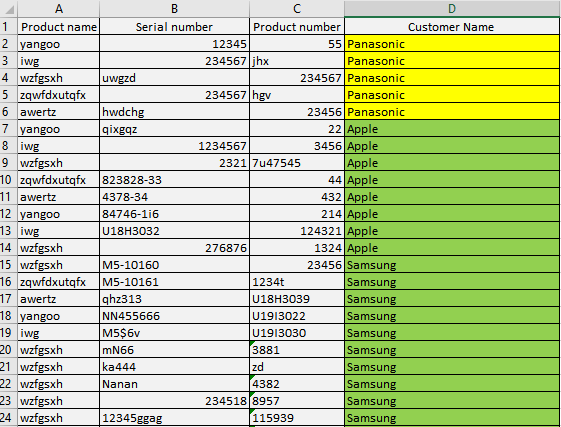Select cell containing 115939
This screenshot has width=561, height=427.
(297, 418)
